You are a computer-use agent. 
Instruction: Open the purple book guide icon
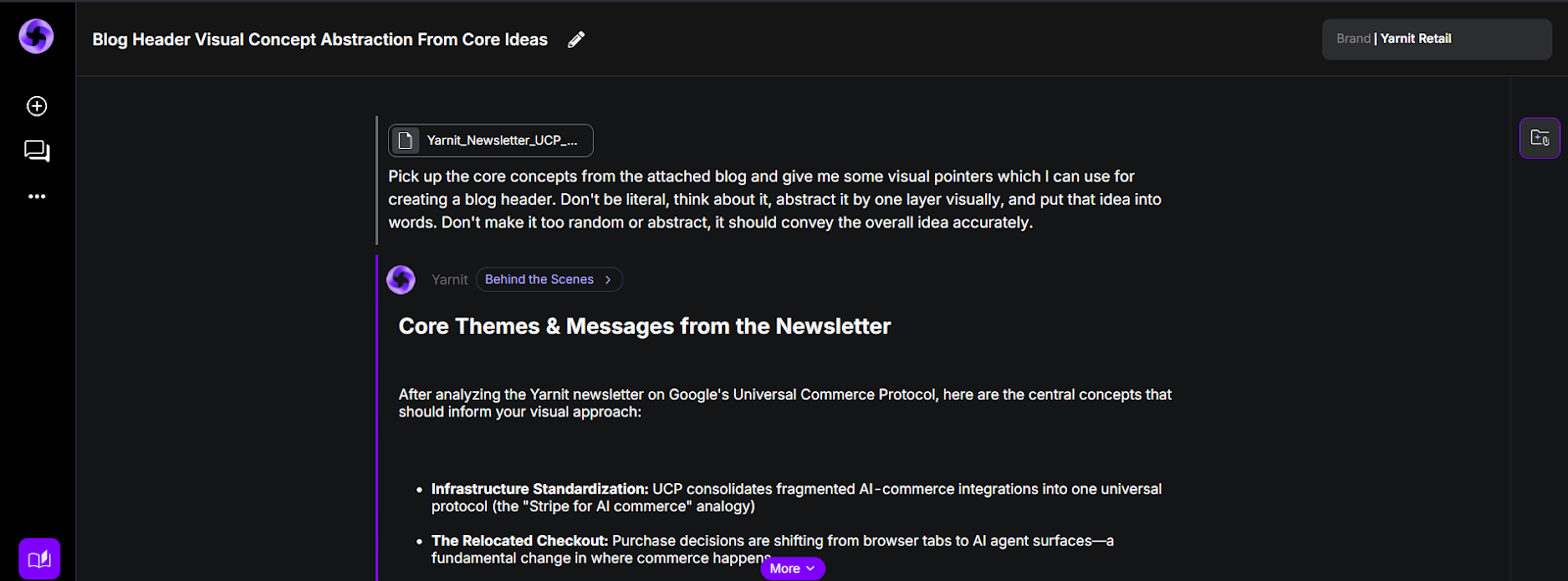coord(39,558)
